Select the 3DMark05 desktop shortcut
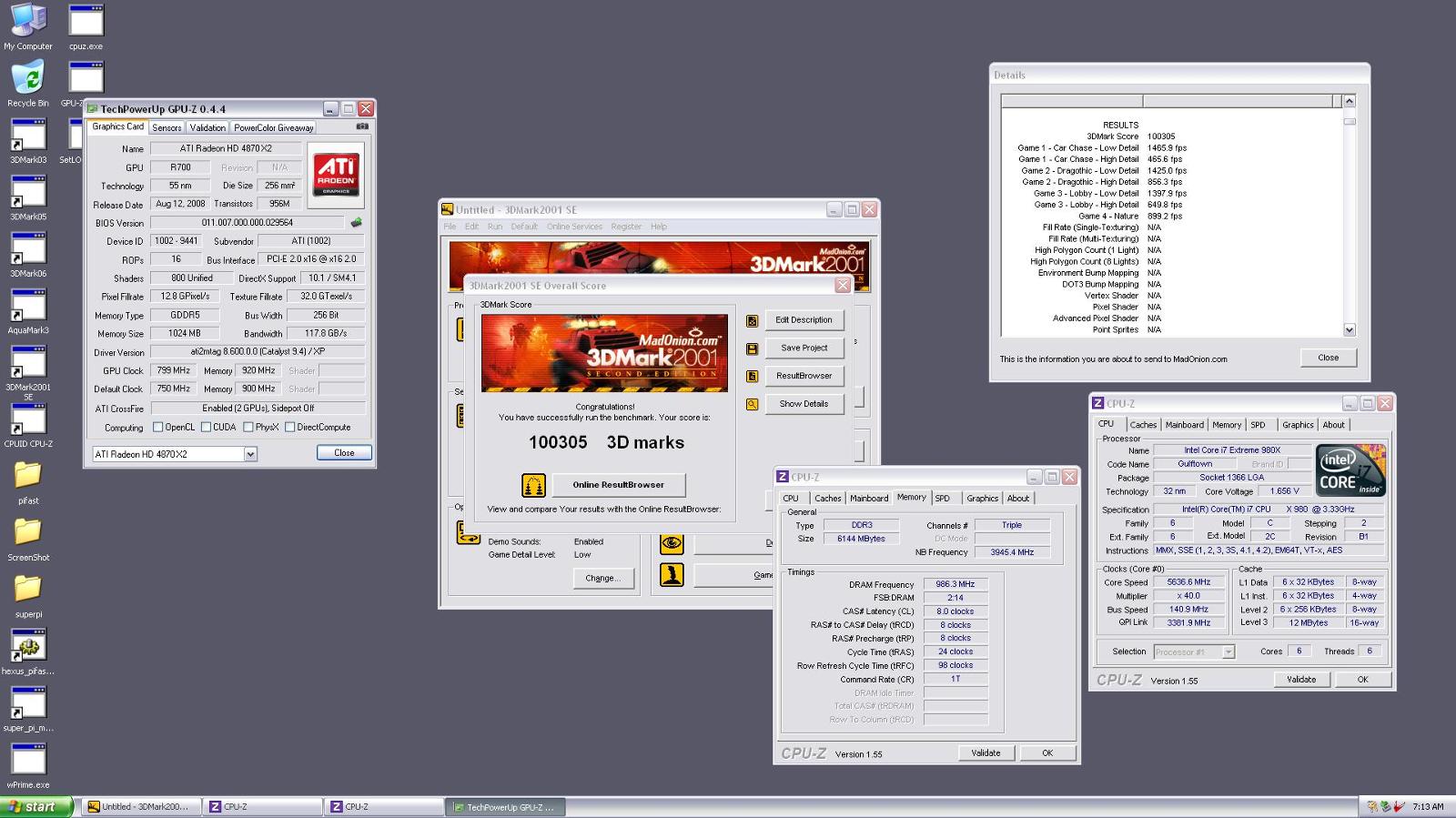 (28, 197)
